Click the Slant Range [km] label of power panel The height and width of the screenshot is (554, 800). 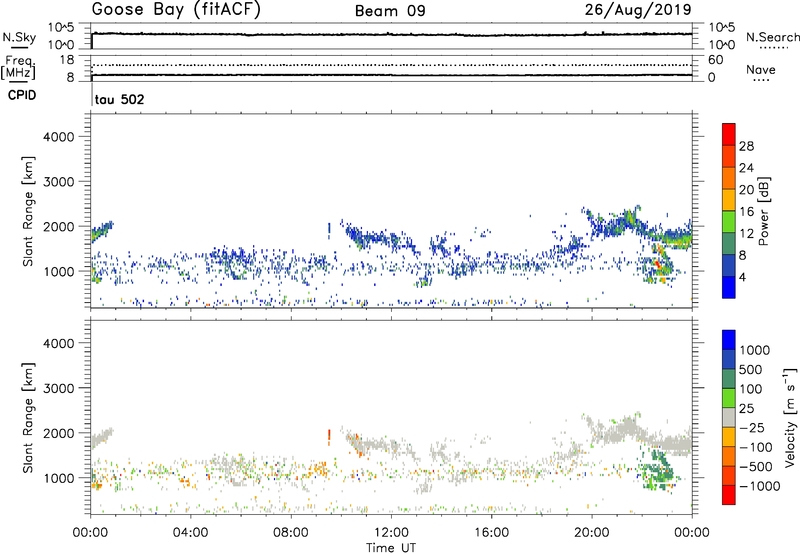tap(29, 211)
